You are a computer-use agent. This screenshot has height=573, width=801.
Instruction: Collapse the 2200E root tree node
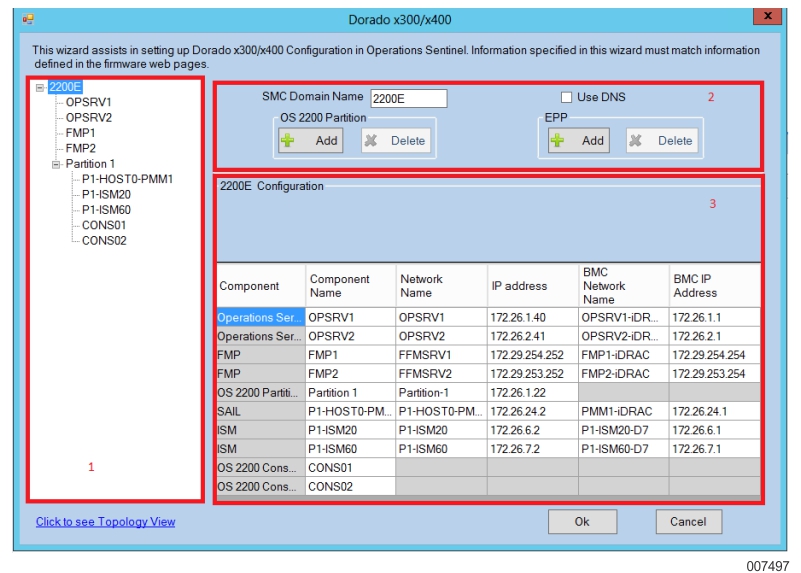pos(40,88)
